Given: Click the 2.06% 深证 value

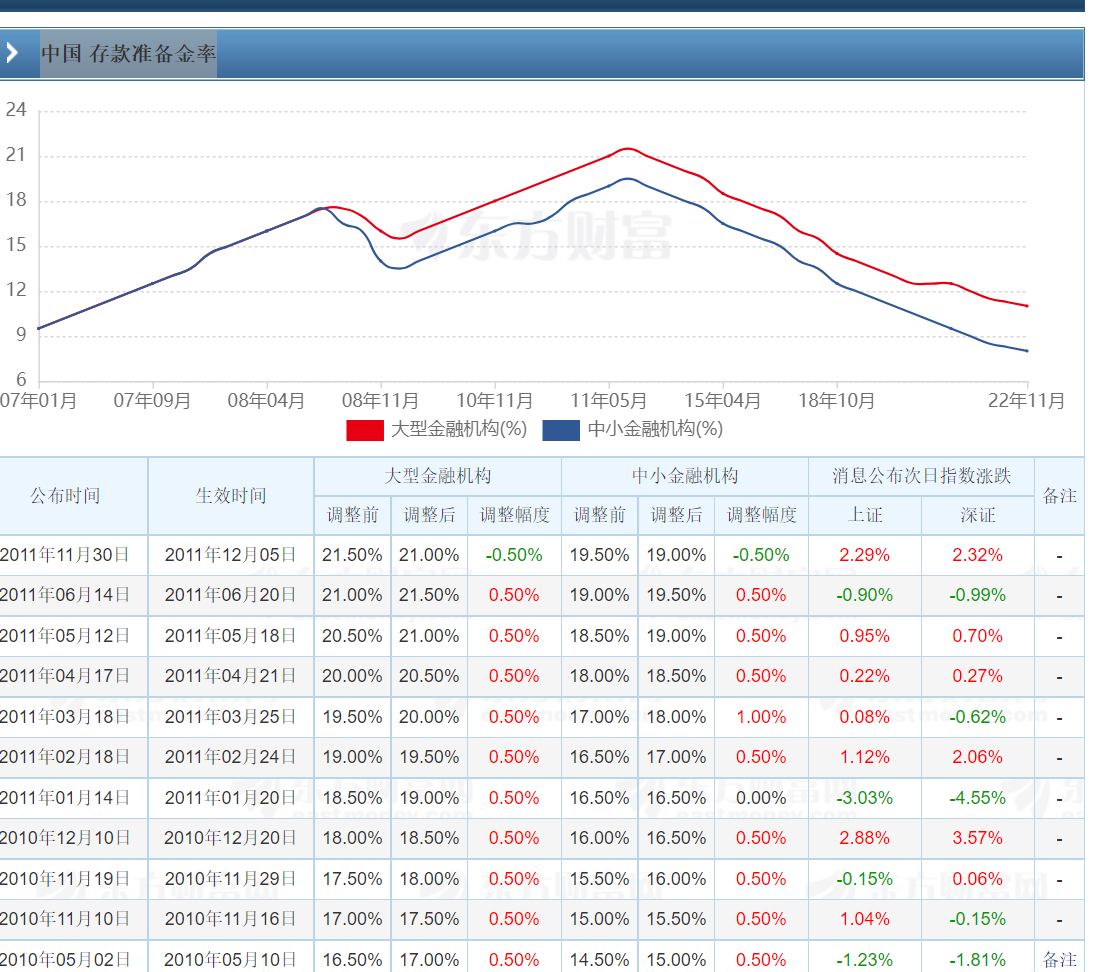Looking at the screenshot, I should point(978,758).
